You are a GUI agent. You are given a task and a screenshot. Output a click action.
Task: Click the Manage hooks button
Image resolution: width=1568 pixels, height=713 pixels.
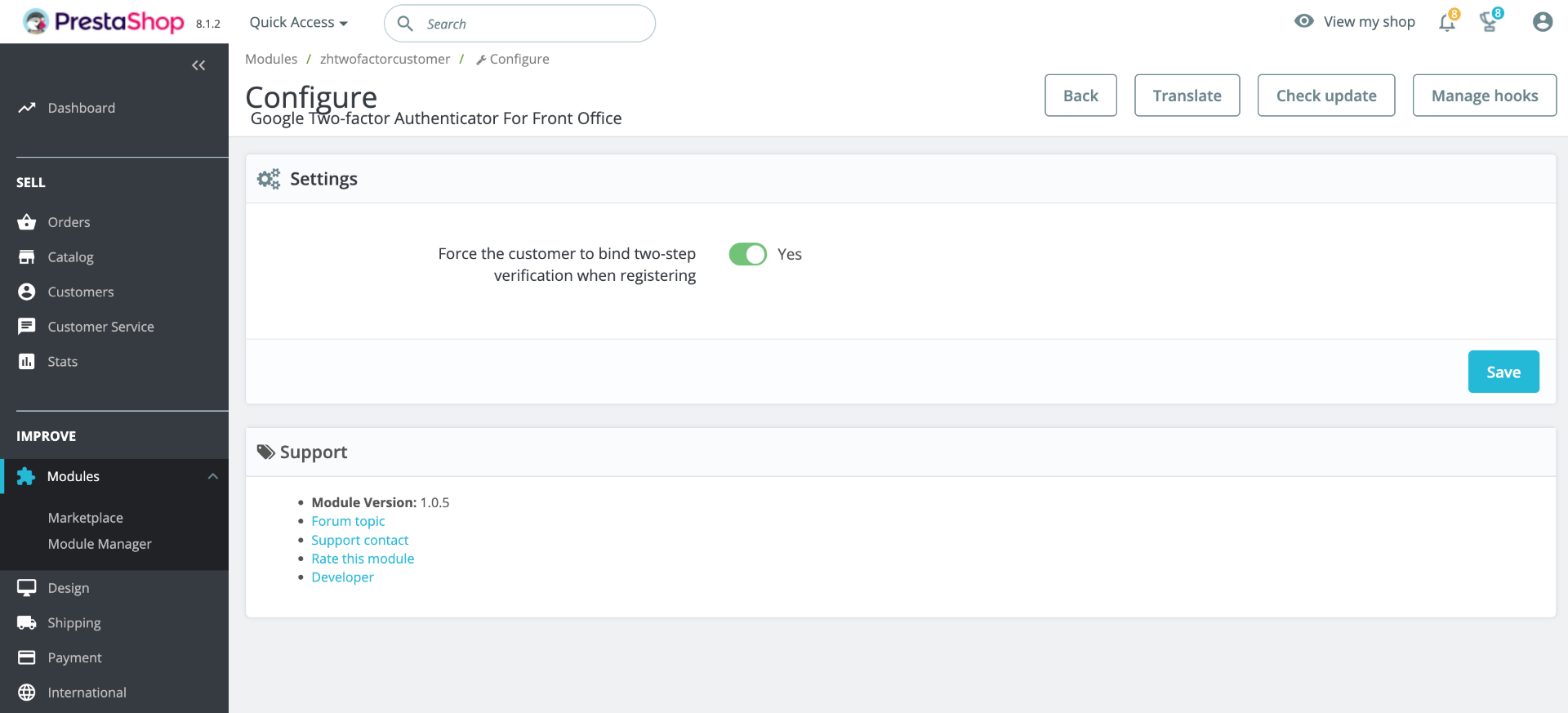pos(1484,96)
